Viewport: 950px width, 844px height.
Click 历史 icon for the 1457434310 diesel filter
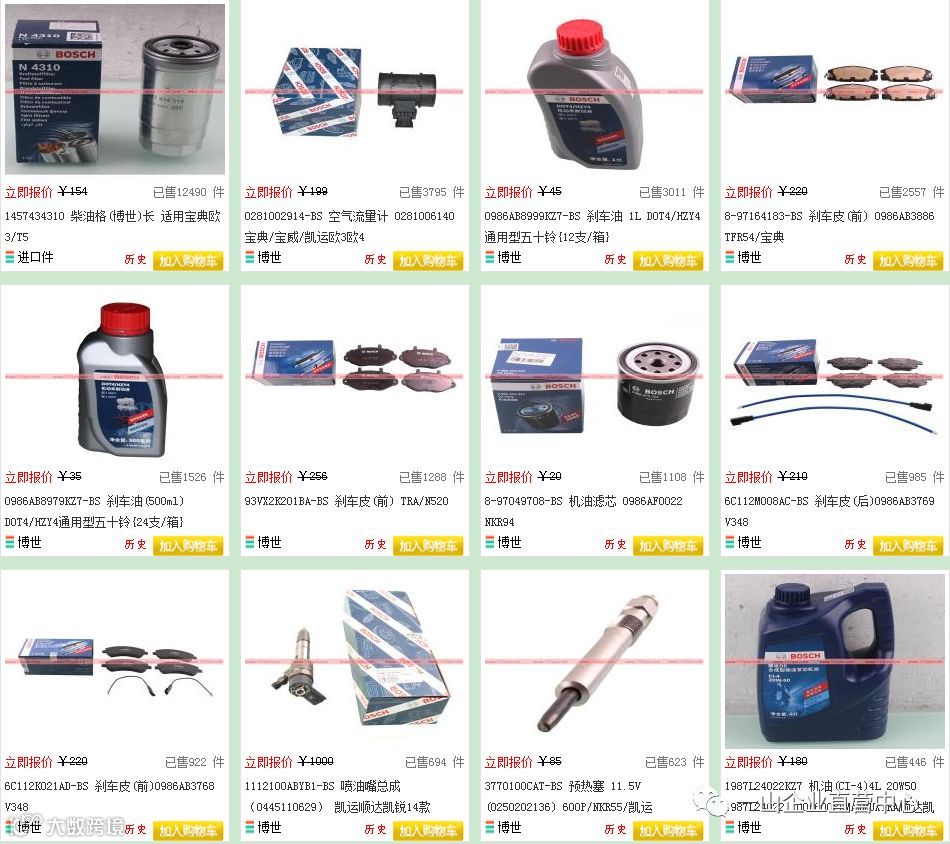point(135,259)
